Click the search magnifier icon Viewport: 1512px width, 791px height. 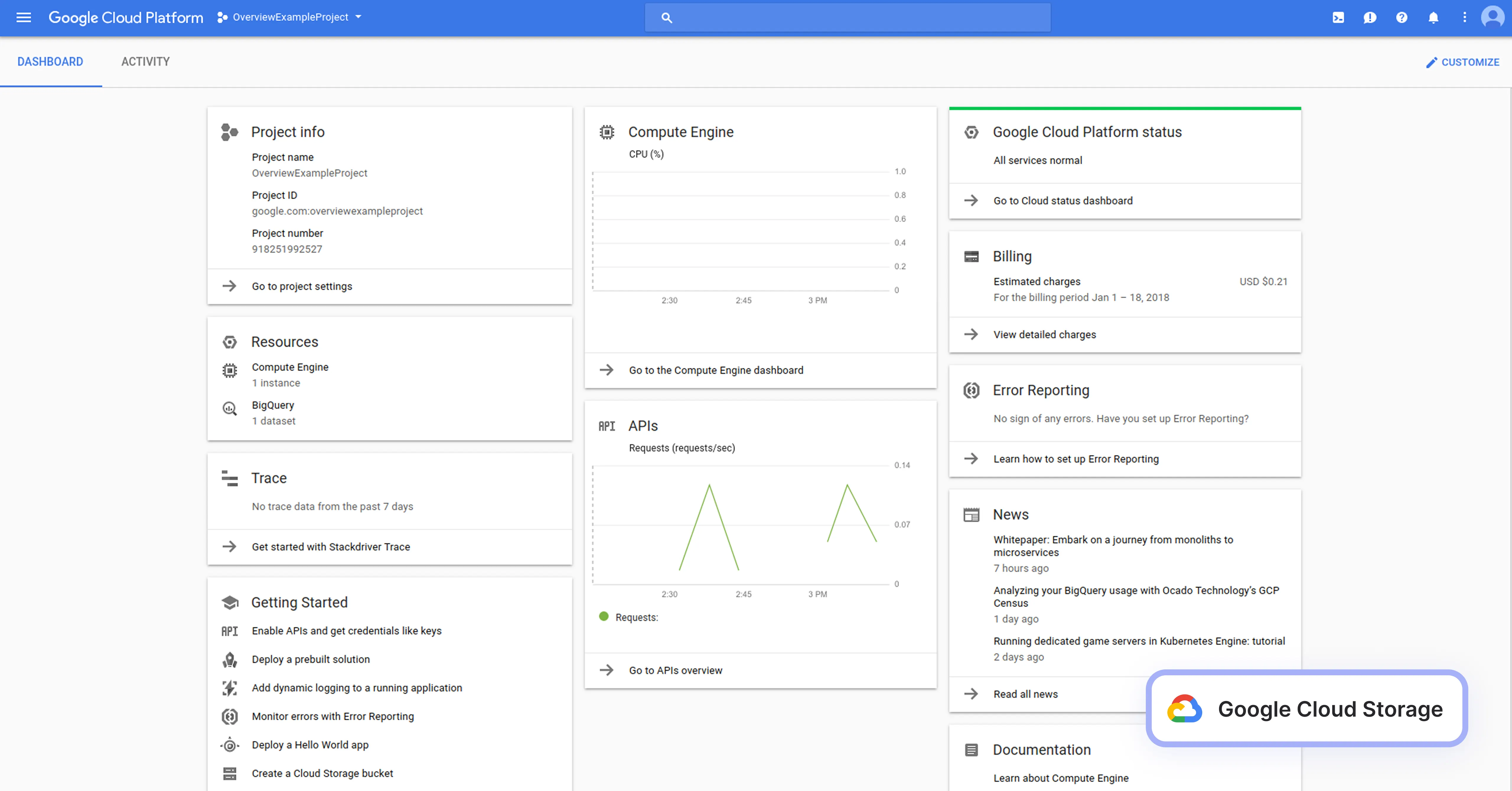coord(667,18)
